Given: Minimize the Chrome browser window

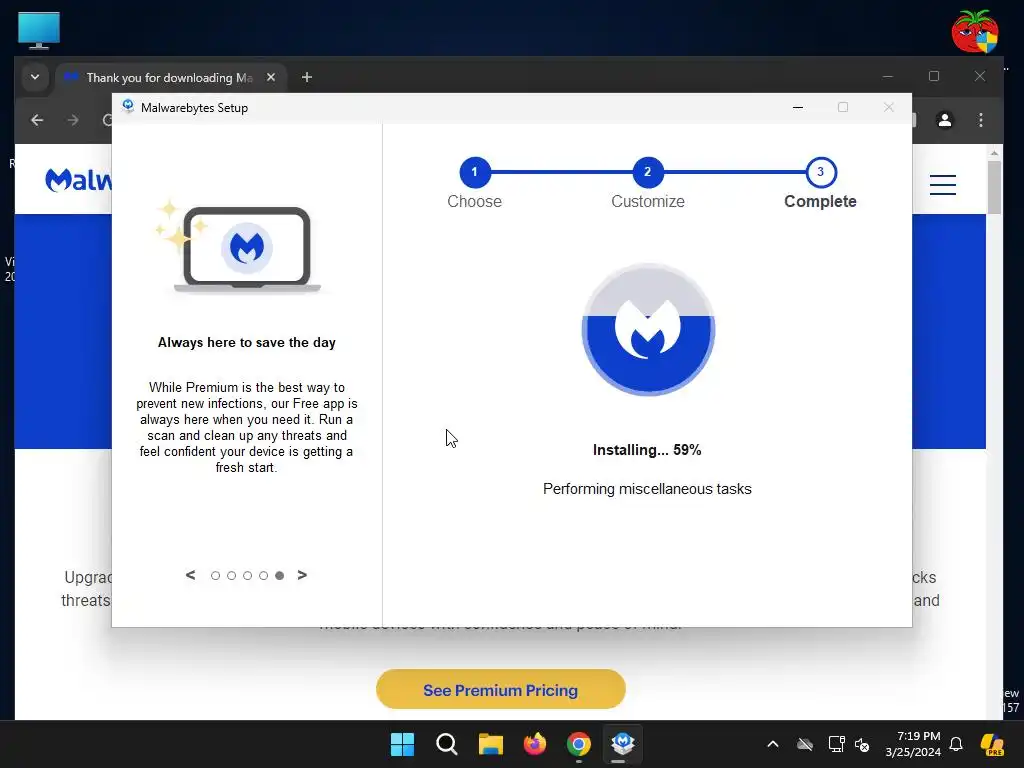Looking at the screenshot, I should pos(888,76).
